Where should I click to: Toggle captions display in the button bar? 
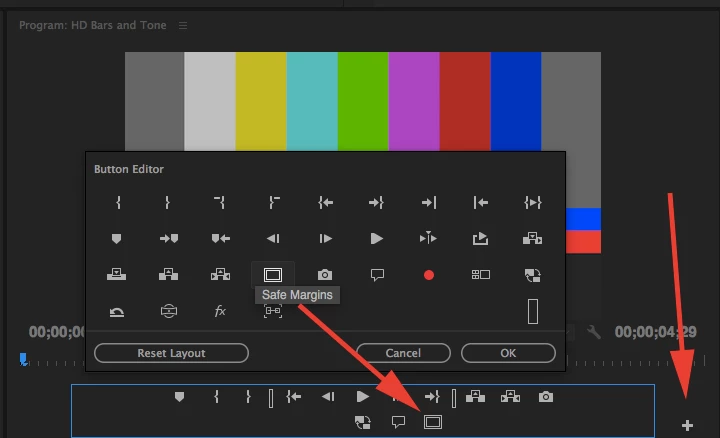(398, 422)
